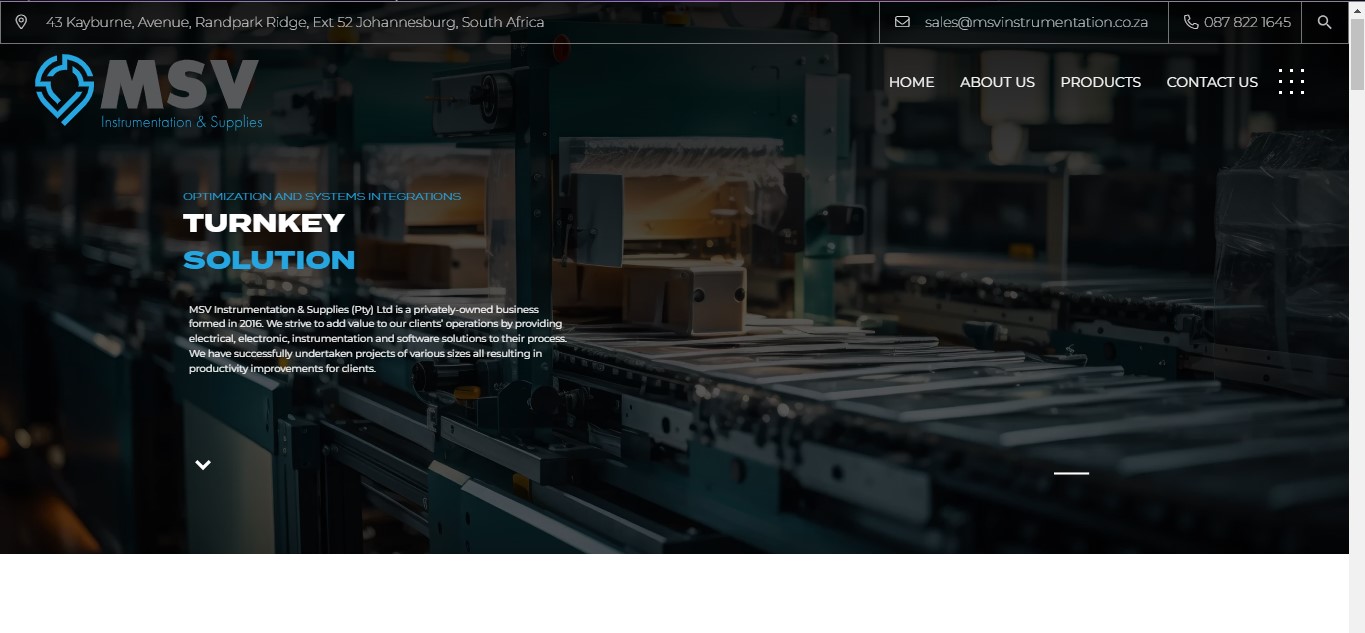Viewport: 1365px width, 633px height.
Task: Open the dotted grid menu icon
Action: (x=1291, y=82)
